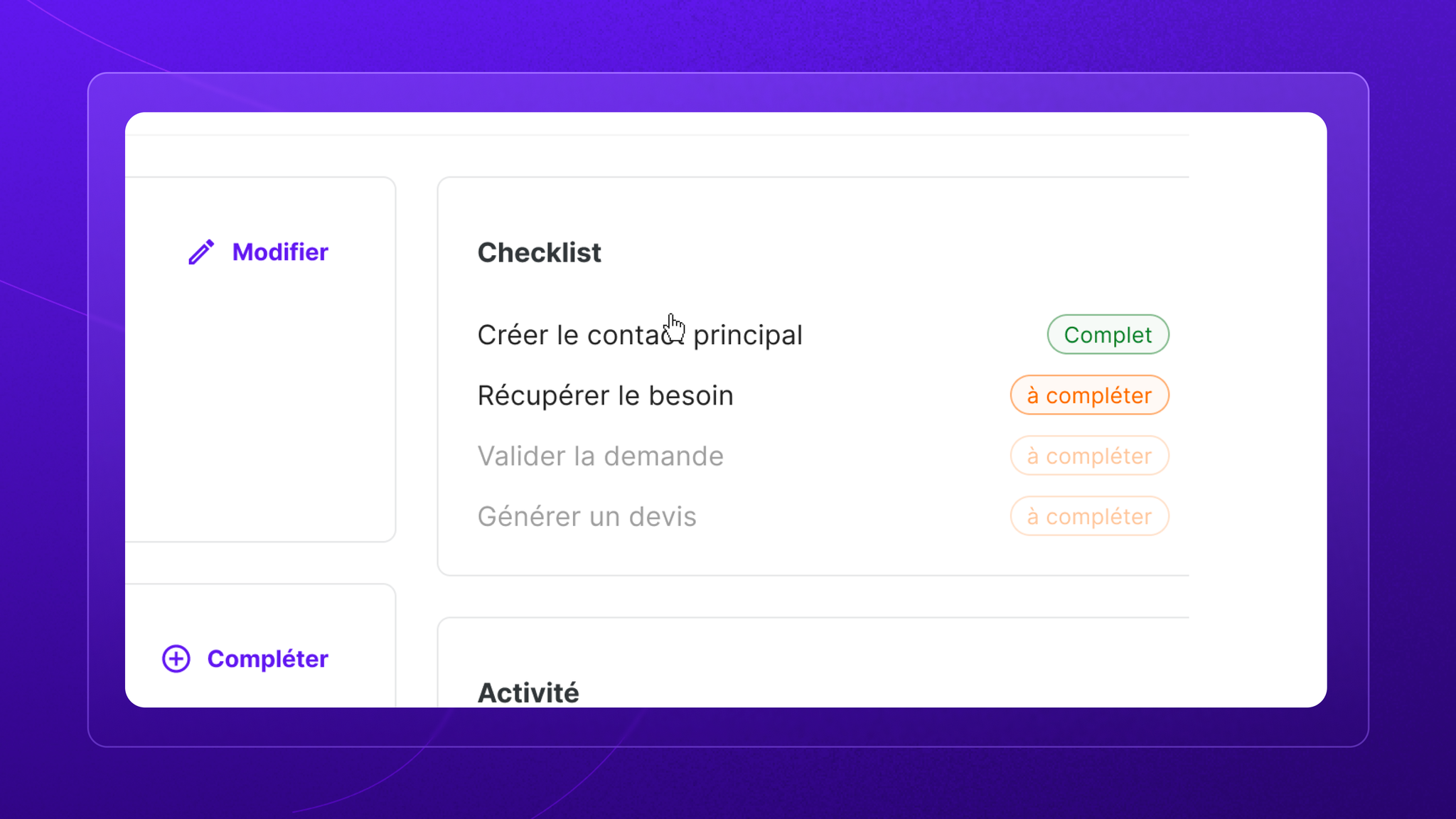Click the Compléter link text

click(x=267, y=659)
